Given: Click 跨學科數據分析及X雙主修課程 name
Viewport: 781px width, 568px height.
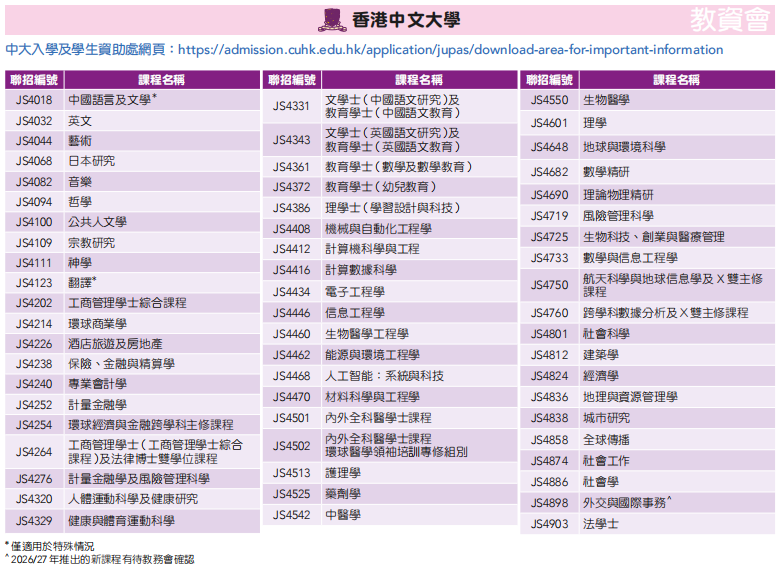Looking at the screenshot, I should [666, 313].
